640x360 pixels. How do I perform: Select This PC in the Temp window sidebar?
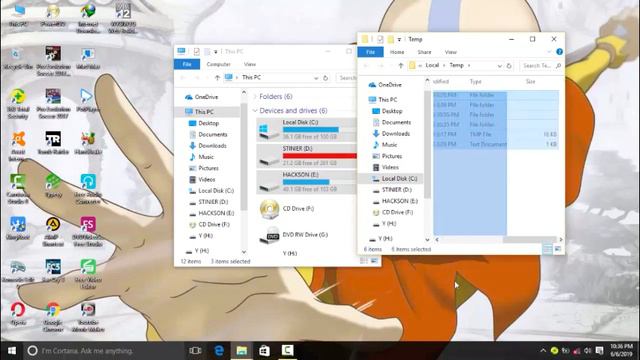383,100
